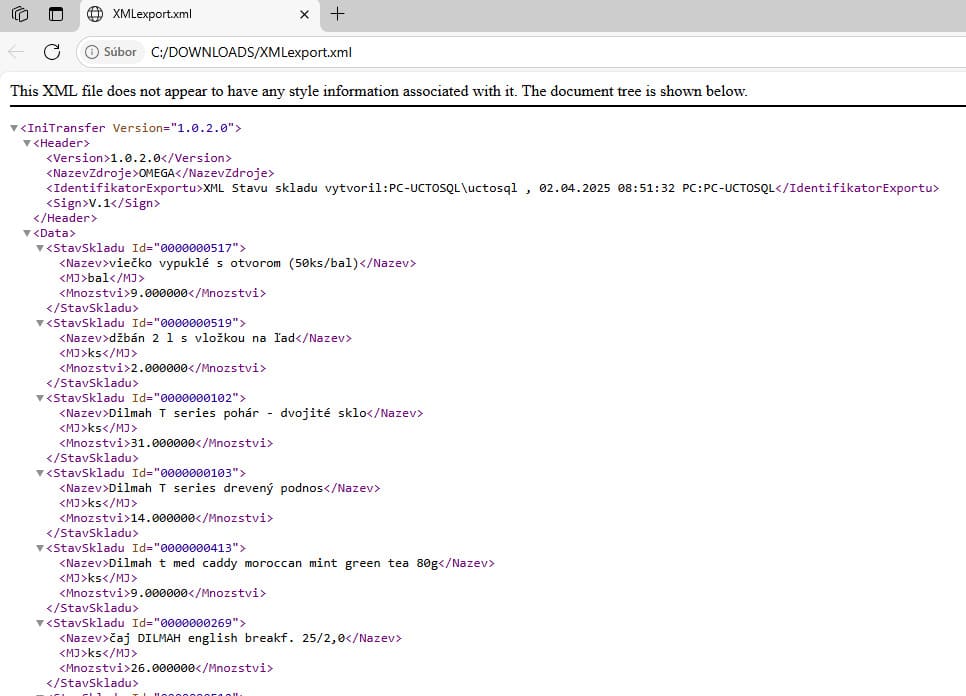Click the IdentifikatorExportu line
Screen dimensions: 966x696
coord(492,188)
